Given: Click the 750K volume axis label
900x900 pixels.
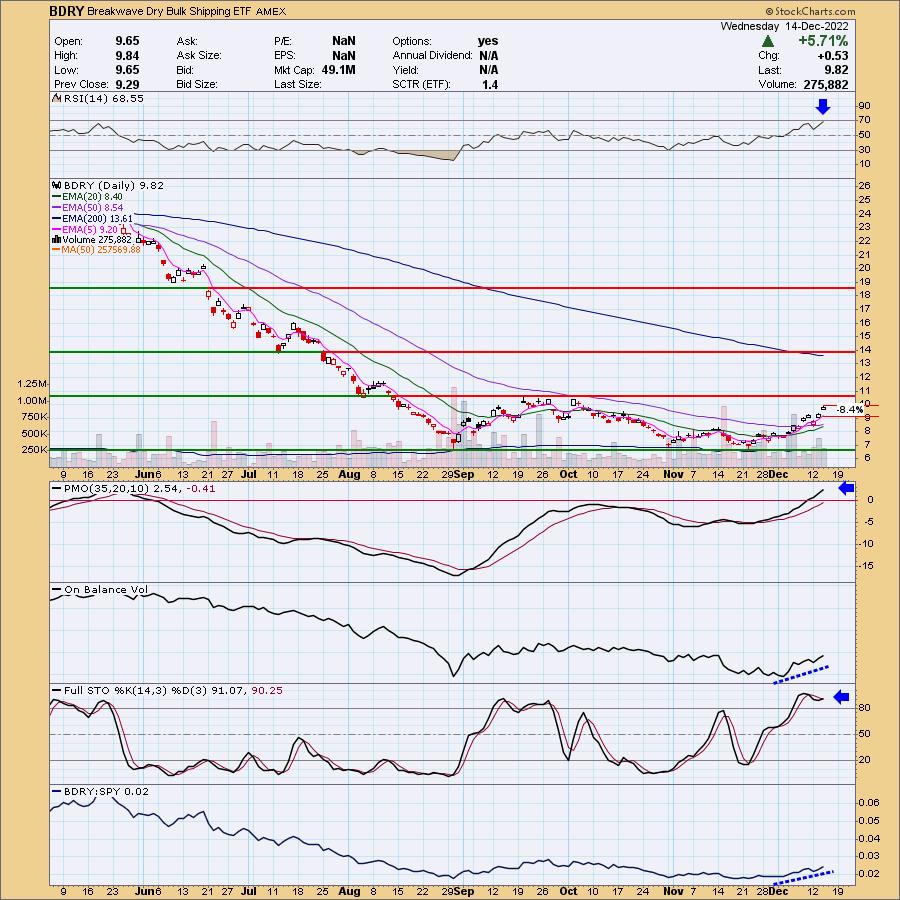Looking at the screenshot, I should point(35,417).
